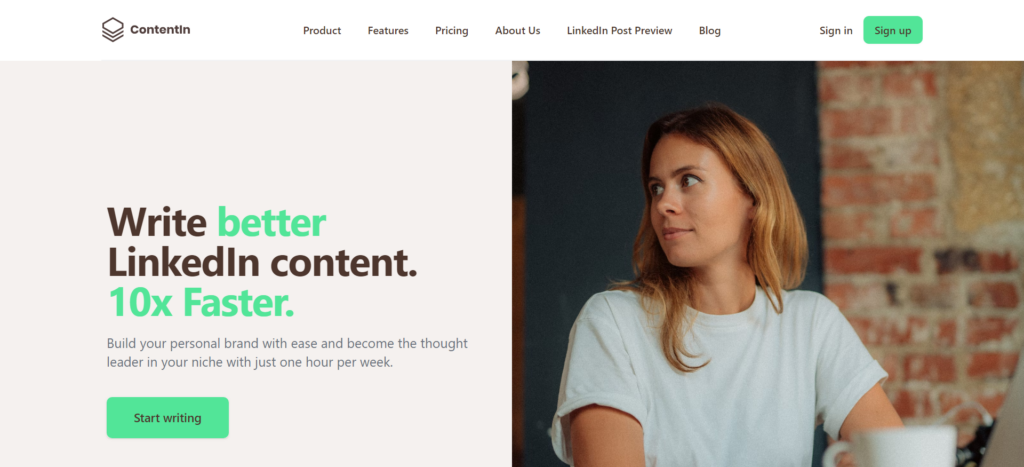Click the ContentIn stacked-layers logo icon
Screen dimensions: 1024x467
[x=112, y=30]
